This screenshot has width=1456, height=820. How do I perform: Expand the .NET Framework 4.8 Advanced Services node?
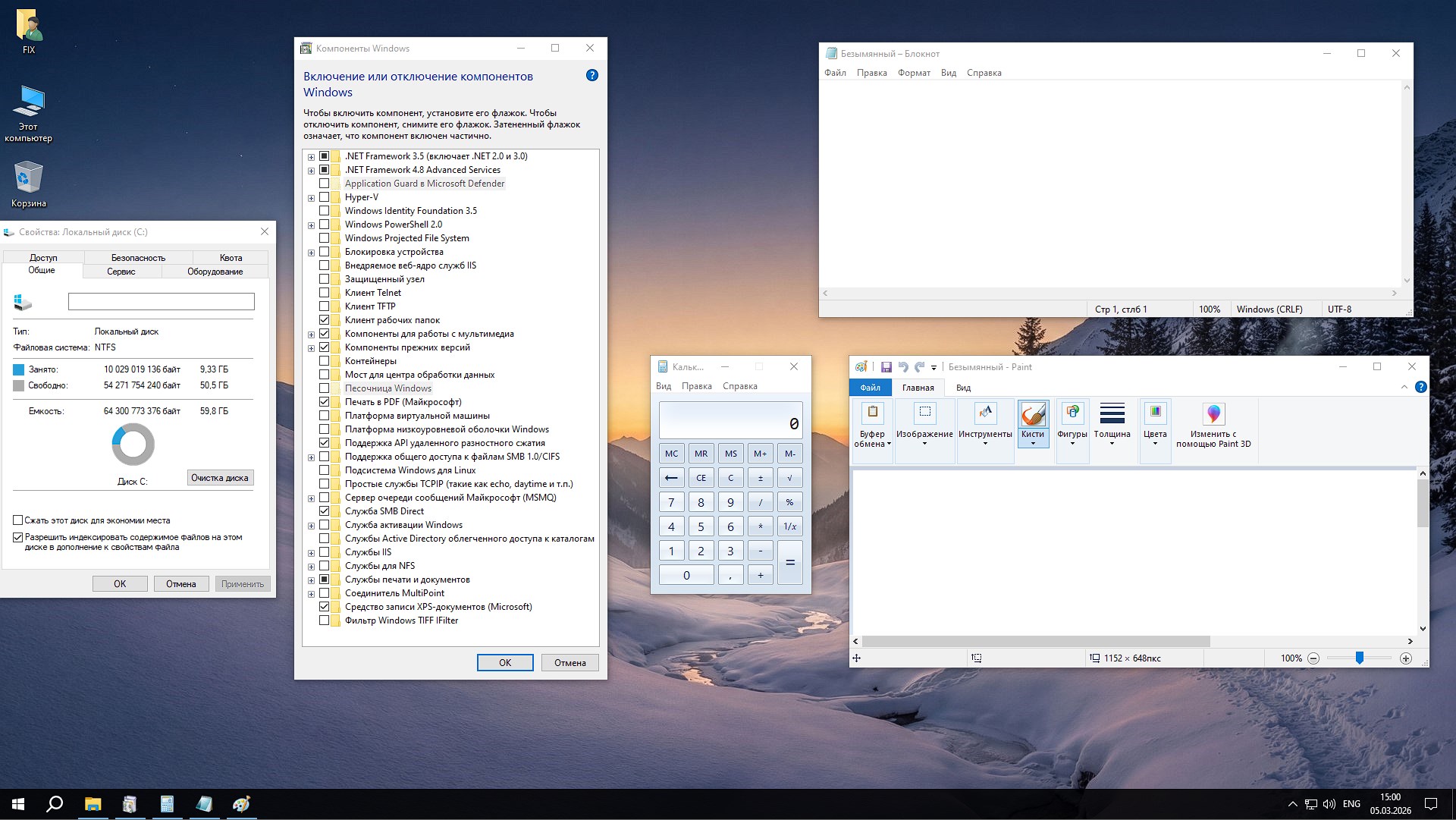pyautogui.click(x=311, y=170)
